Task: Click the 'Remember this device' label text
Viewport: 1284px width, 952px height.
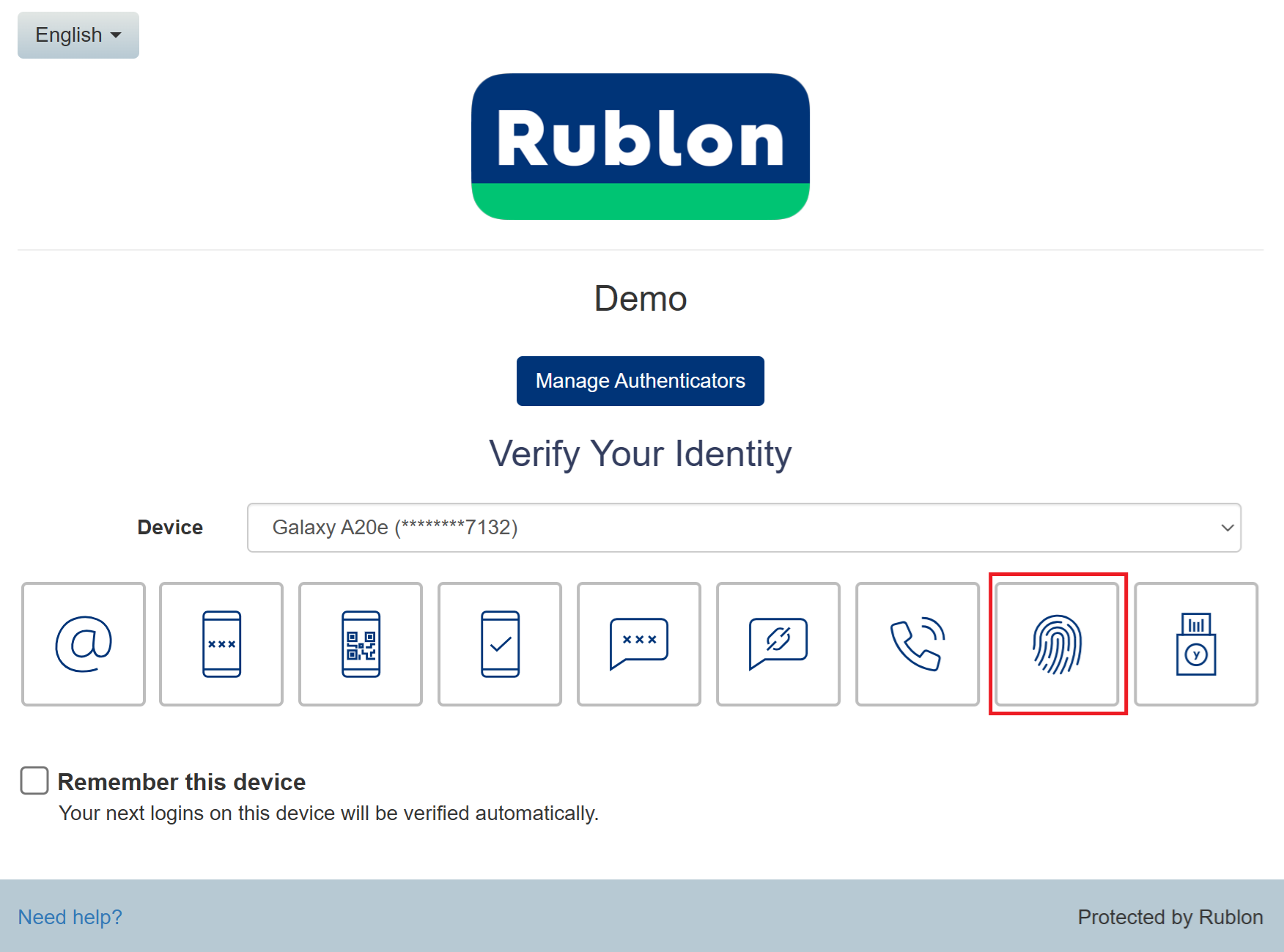Action: [x=182, y=782]
